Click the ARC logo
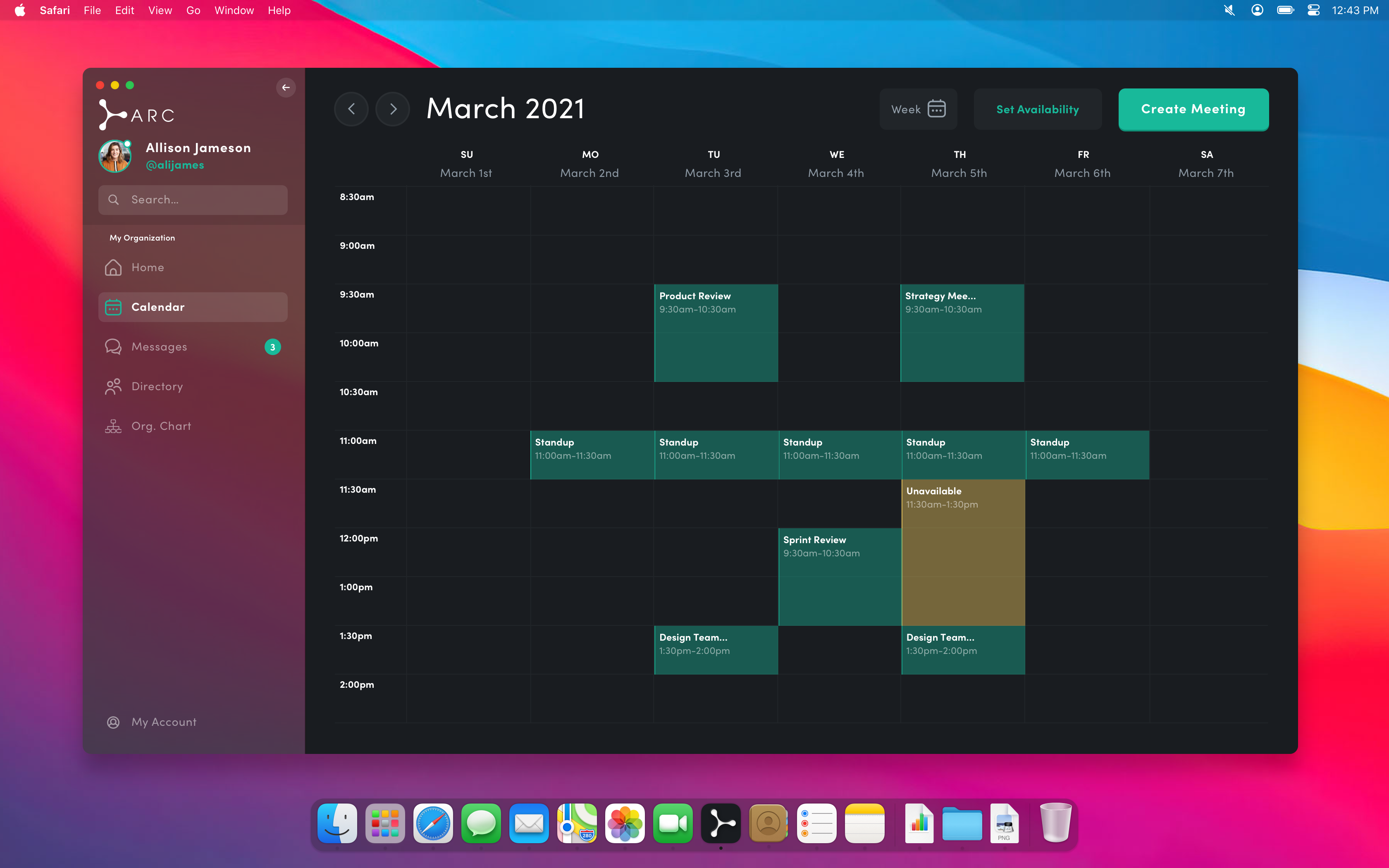 [136, 114]
